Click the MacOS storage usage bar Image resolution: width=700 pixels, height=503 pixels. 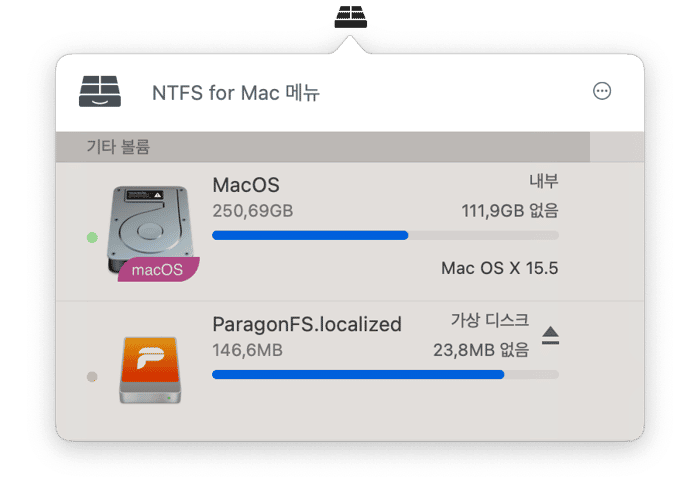(x=386, y=236)
